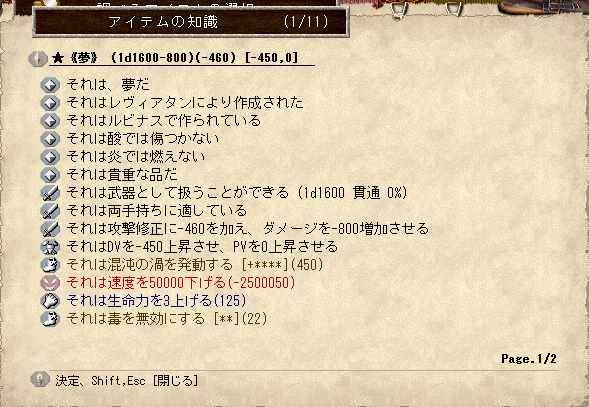Click the Page.1/2 indicator

[x=529, y=359]
